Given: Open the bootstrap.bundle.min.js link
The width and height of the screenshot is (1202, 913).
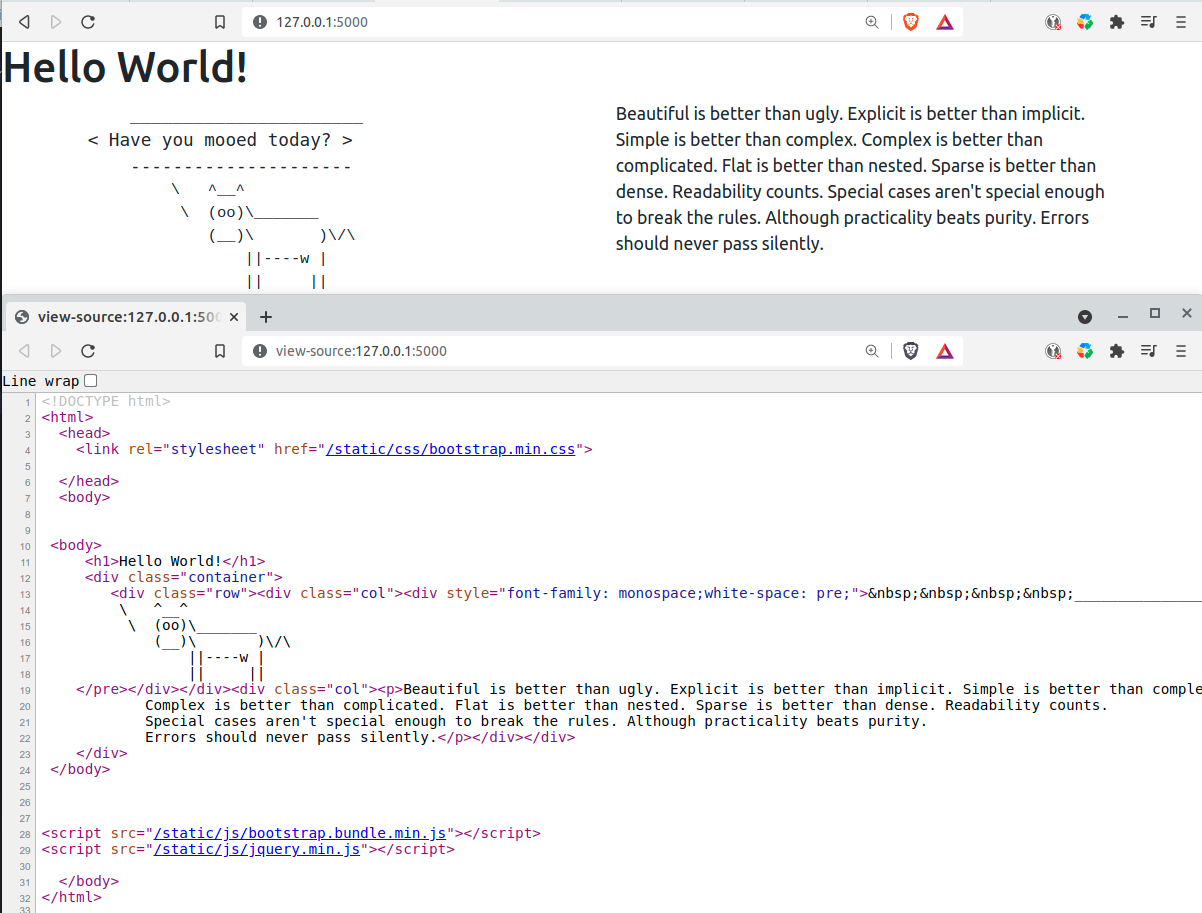Looking at the screenshot, I should click(x=300, y=832).
